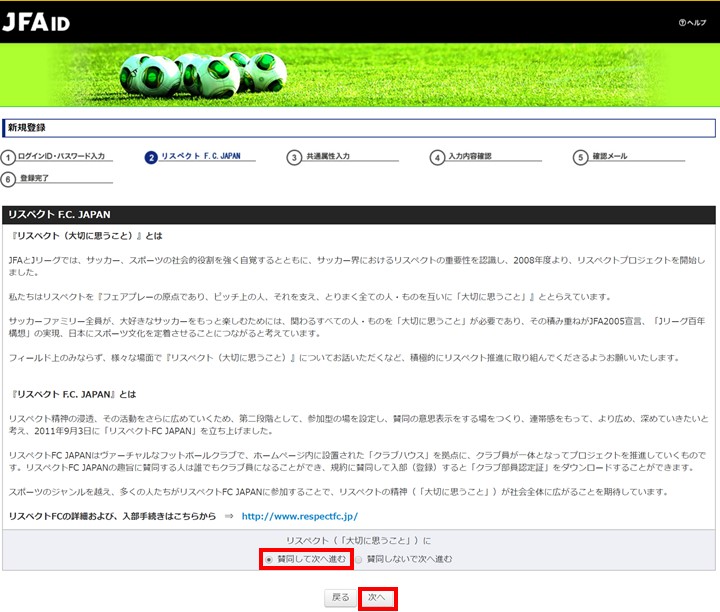
Task: Click the 戻る back button
Action: (x=340, y=598)
